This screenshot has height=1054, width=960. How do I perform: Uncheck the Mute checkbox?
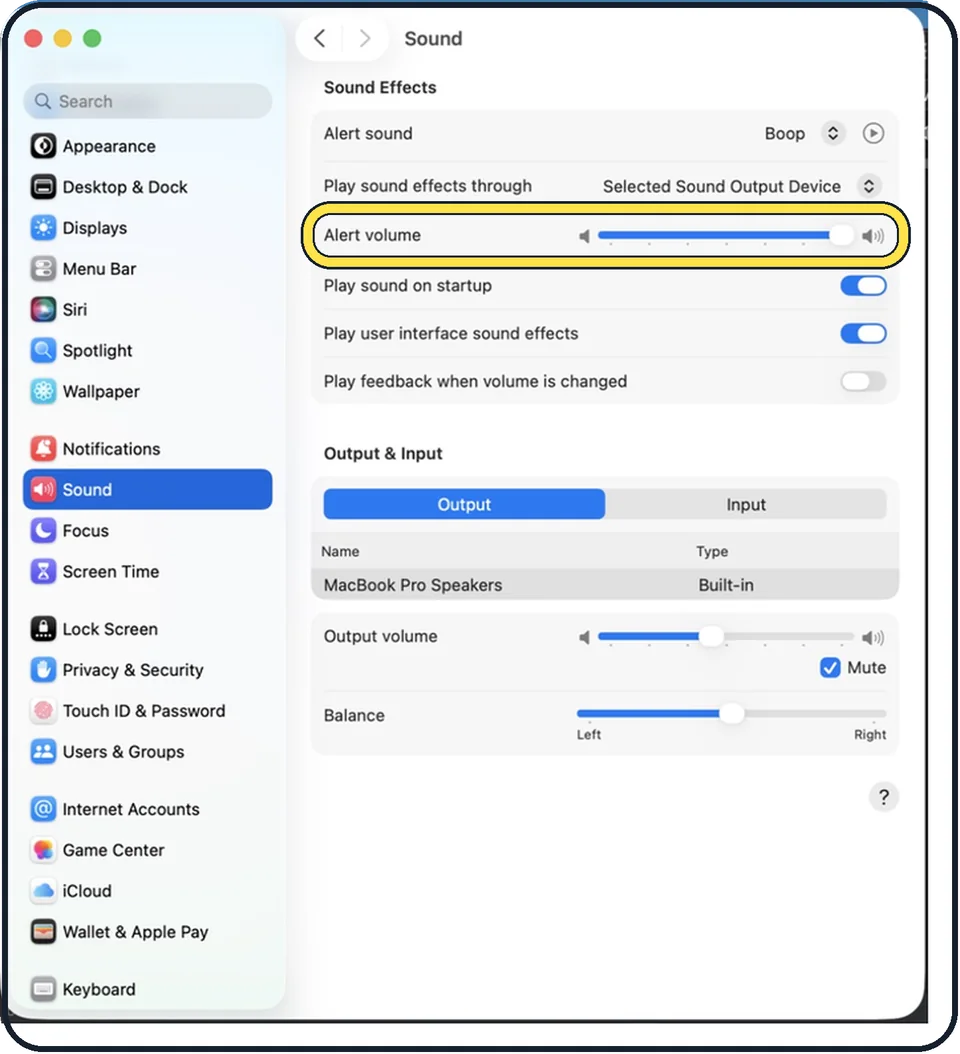(x=830, y=667)
